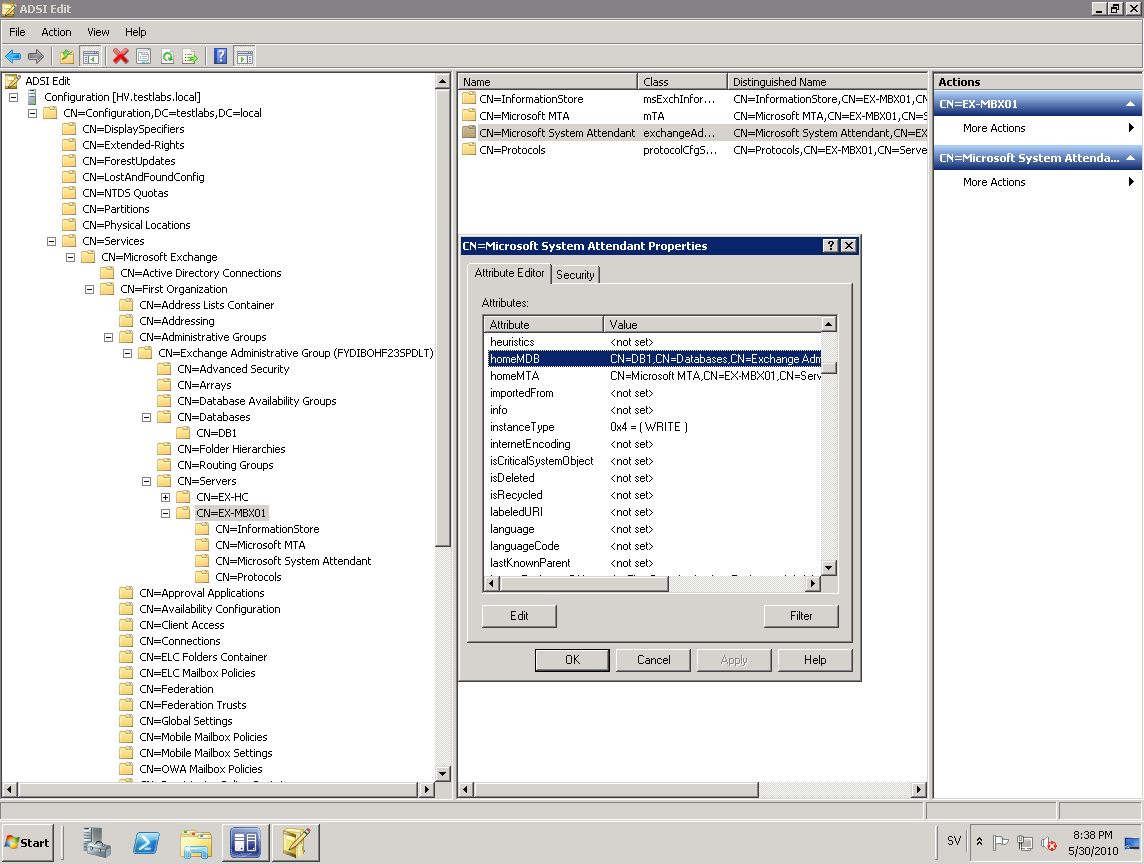Click the help question mark in Properties dialog
Screen dimensions: 1144x864
point(831,246)
